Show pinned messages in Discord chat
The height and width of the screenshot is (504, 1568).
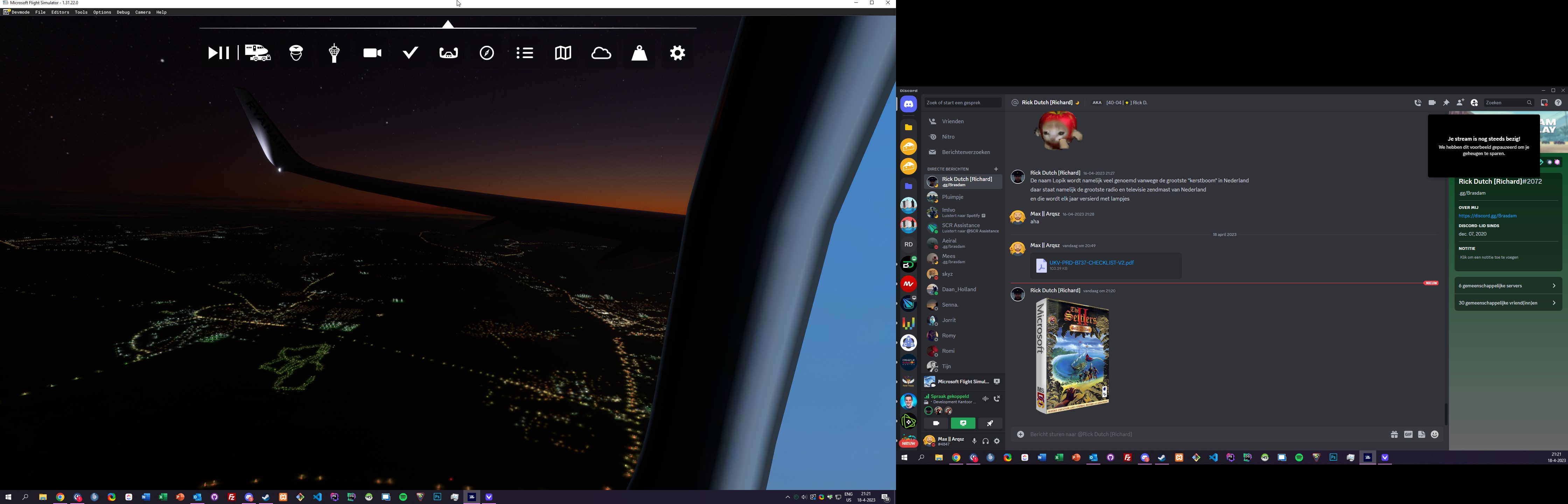[x=1446, y=103]
